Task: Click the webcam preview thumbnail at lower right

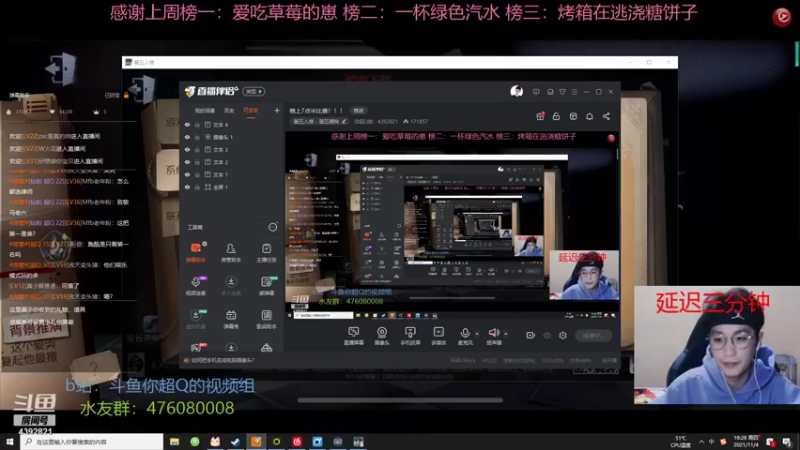Action: click(x=717, y=345)
